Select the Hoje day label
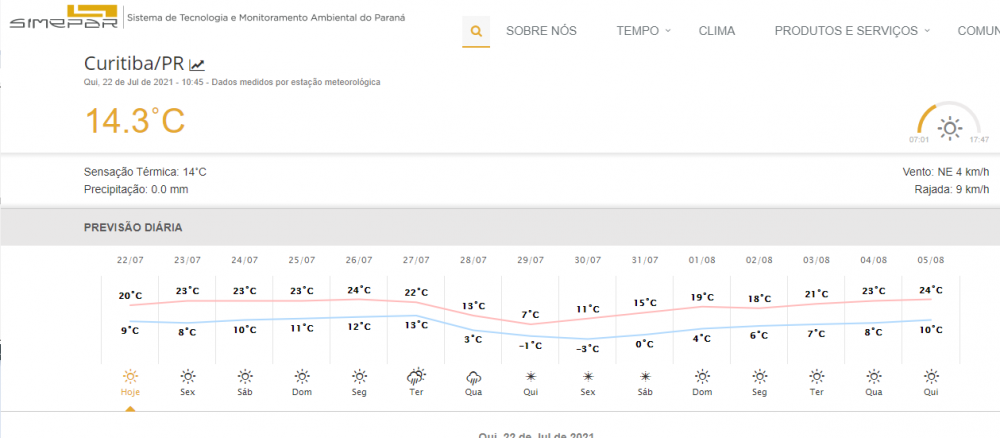 pos(130,393)
